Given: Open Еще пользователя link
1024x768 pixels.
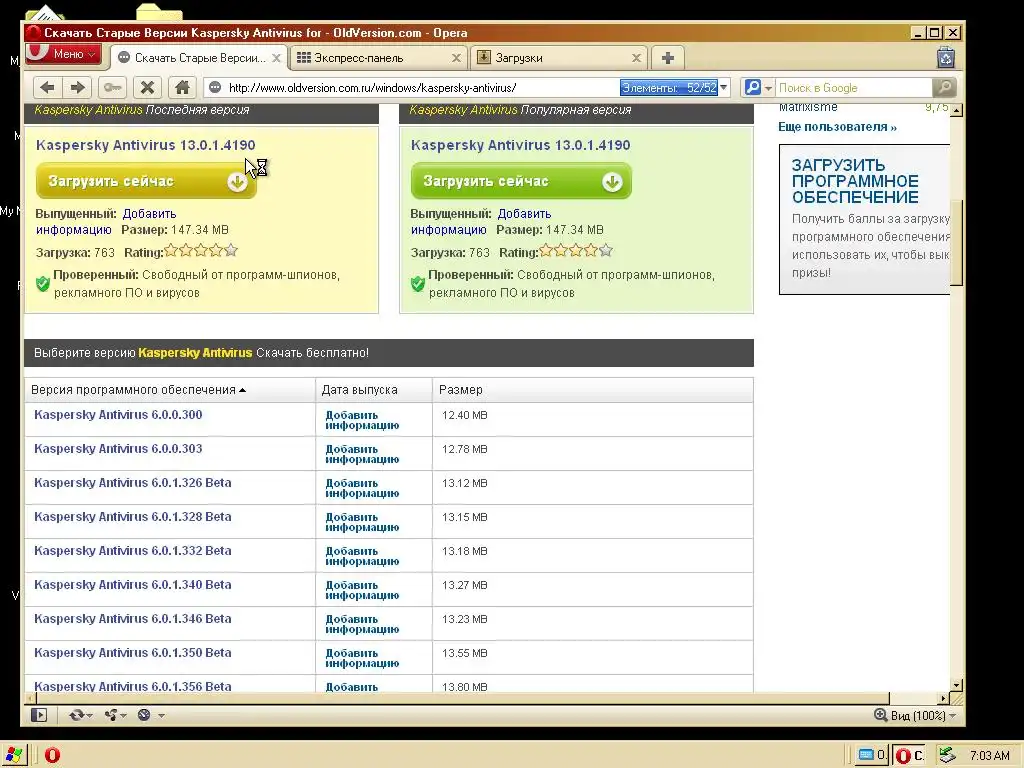Looking at the screenshot, I should (837, 127).
